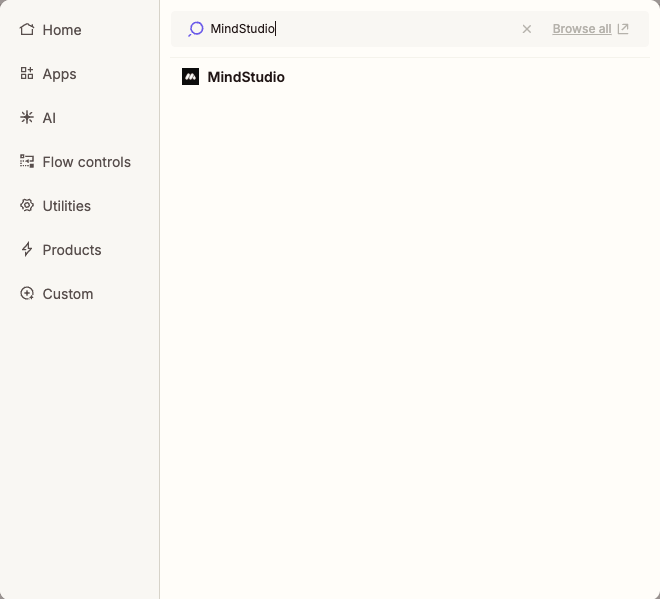This screenshot has width=660, height=599.
Task: Clear the search with the X button
Action: coord(527,29)
